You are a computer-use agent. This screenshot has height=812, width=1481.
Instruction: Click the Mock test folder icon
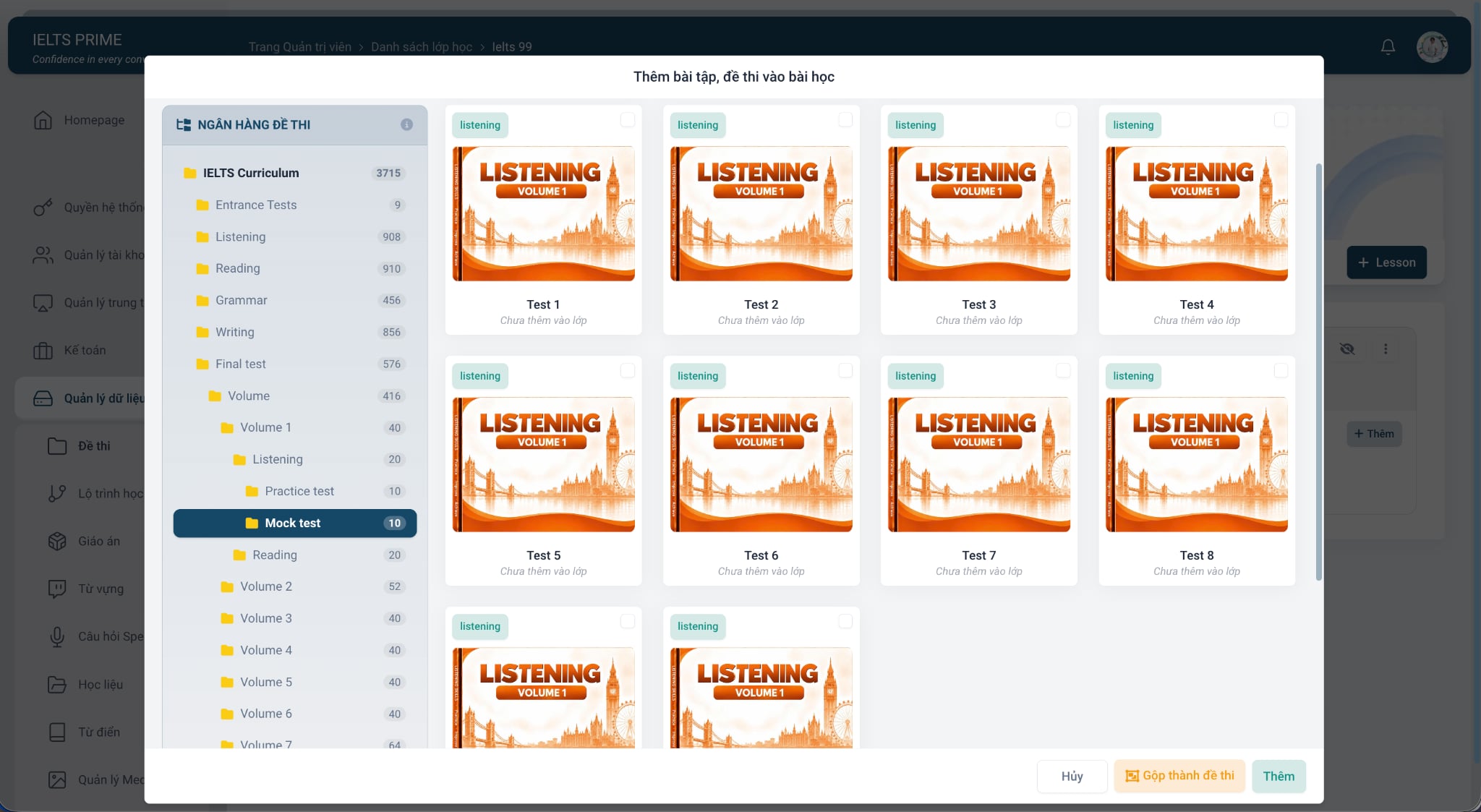252,523
